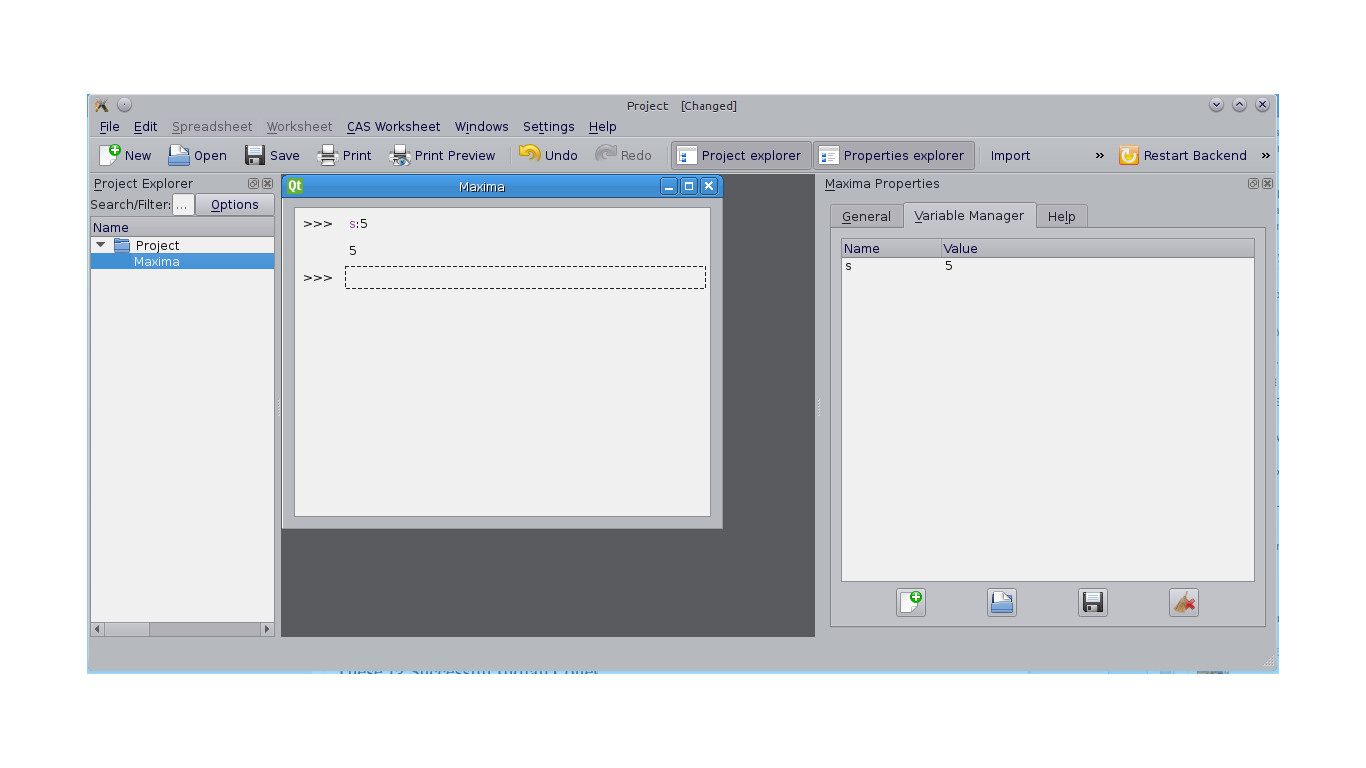Click the empty Maxima input prompt field
Viewport: 1366px width, 768px height.
(525, 277)
